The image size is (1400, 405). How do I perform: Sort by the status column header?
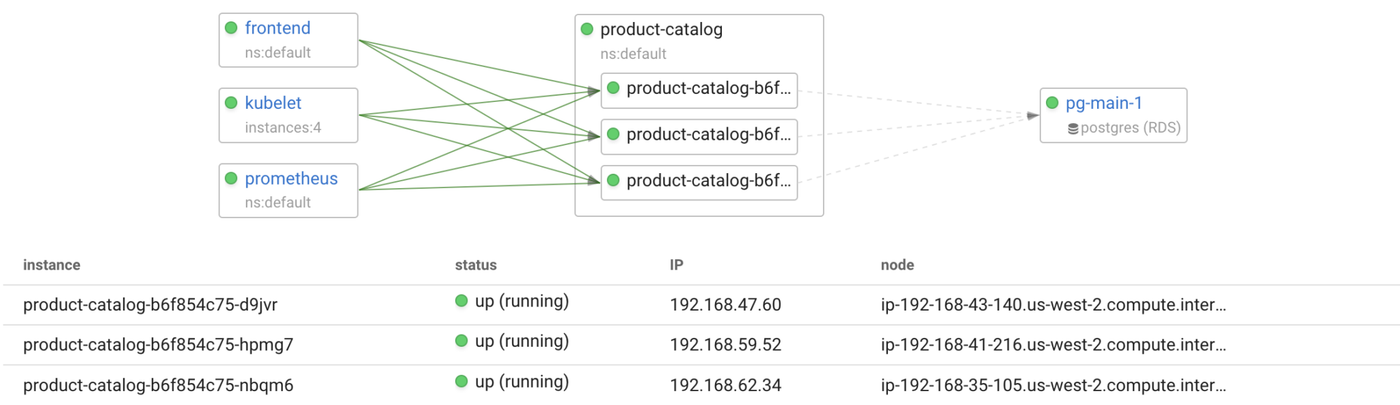(x=475, y=265)
